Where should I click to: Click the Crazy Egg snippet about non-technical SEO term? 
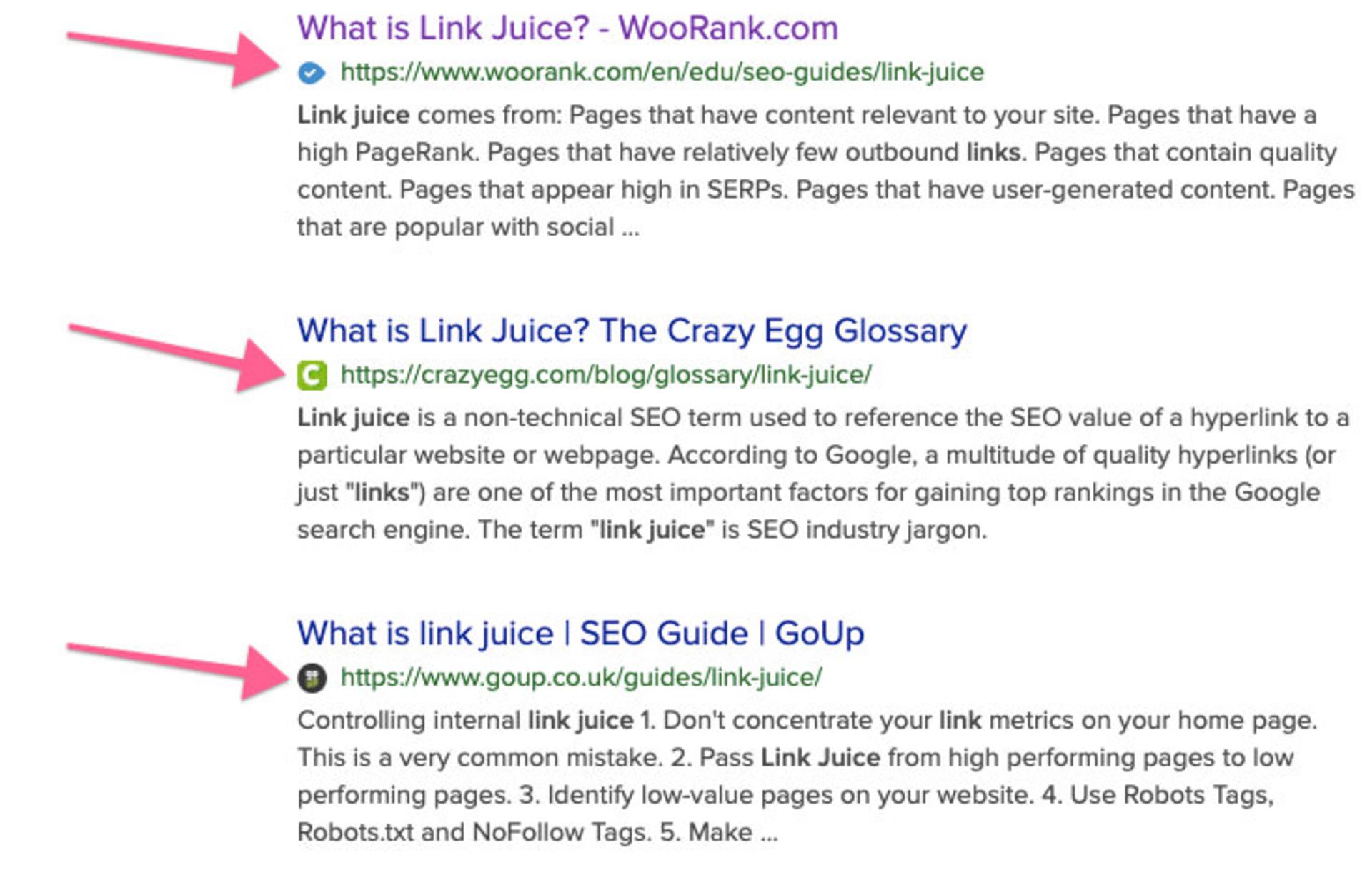click(x=823, y=474)
